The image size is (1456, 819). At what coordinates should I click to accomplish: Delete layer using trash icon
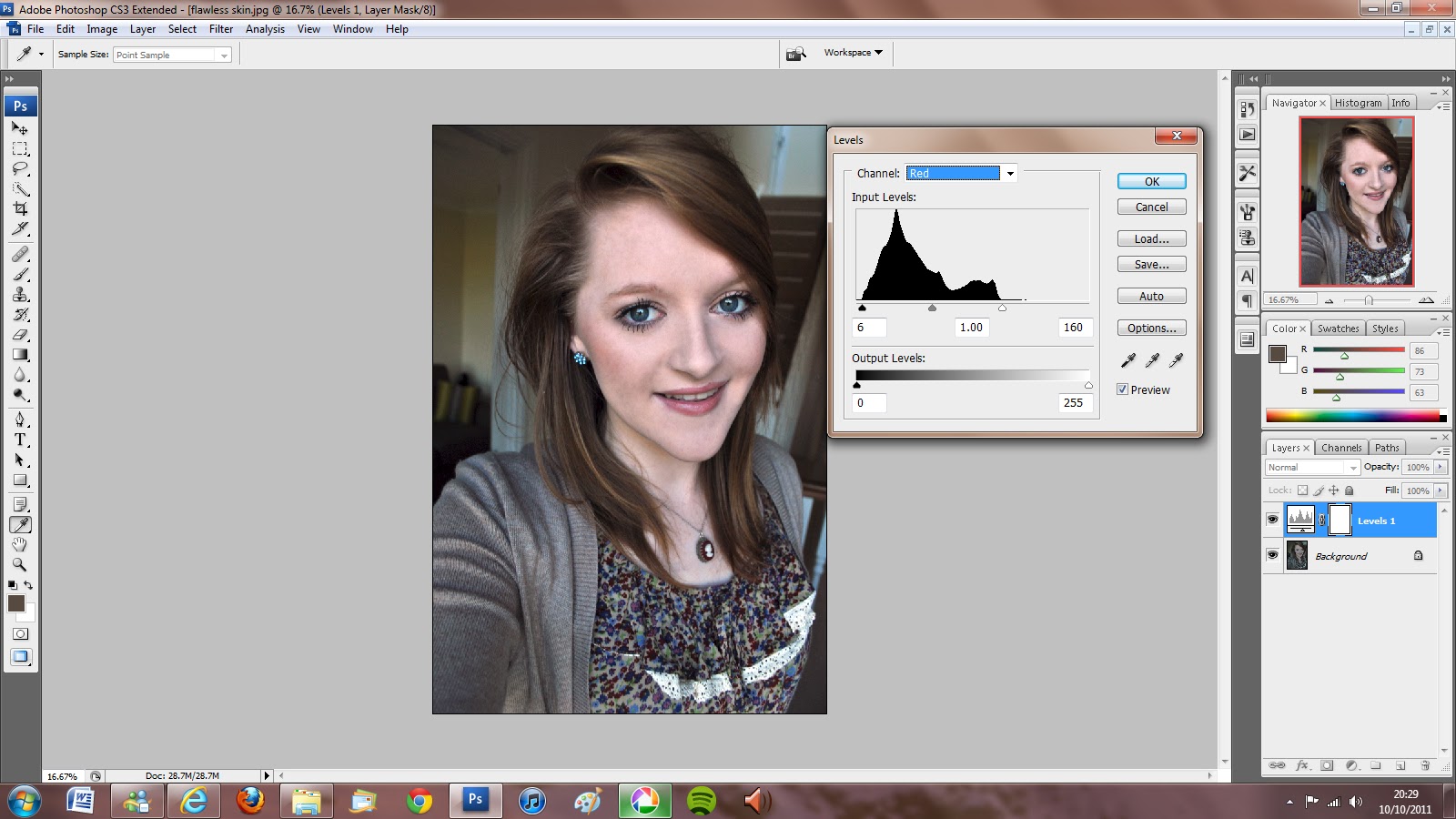coord(1425,765)
